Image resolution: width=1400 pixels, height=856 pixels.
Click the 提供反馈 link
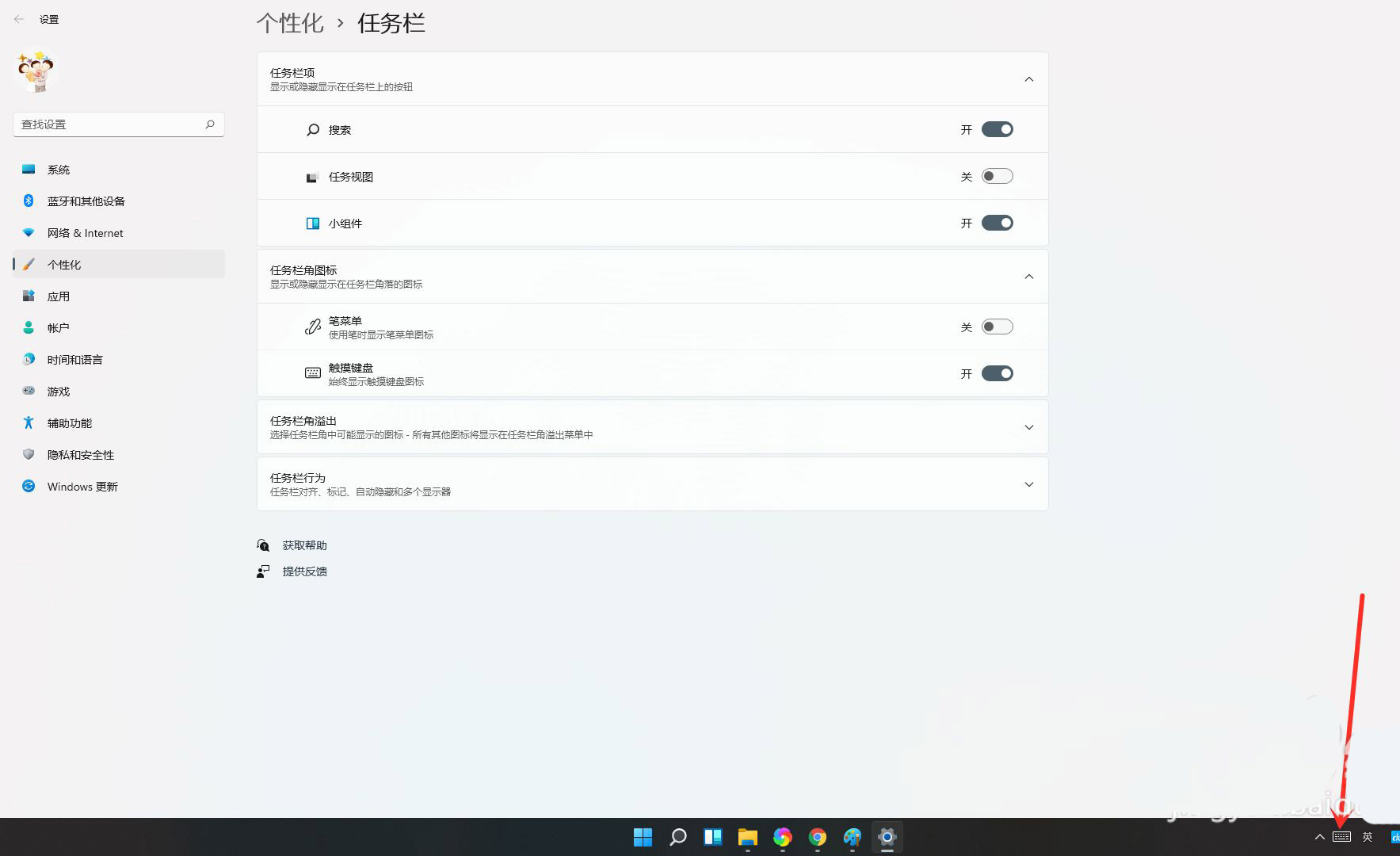pos(304,571)
